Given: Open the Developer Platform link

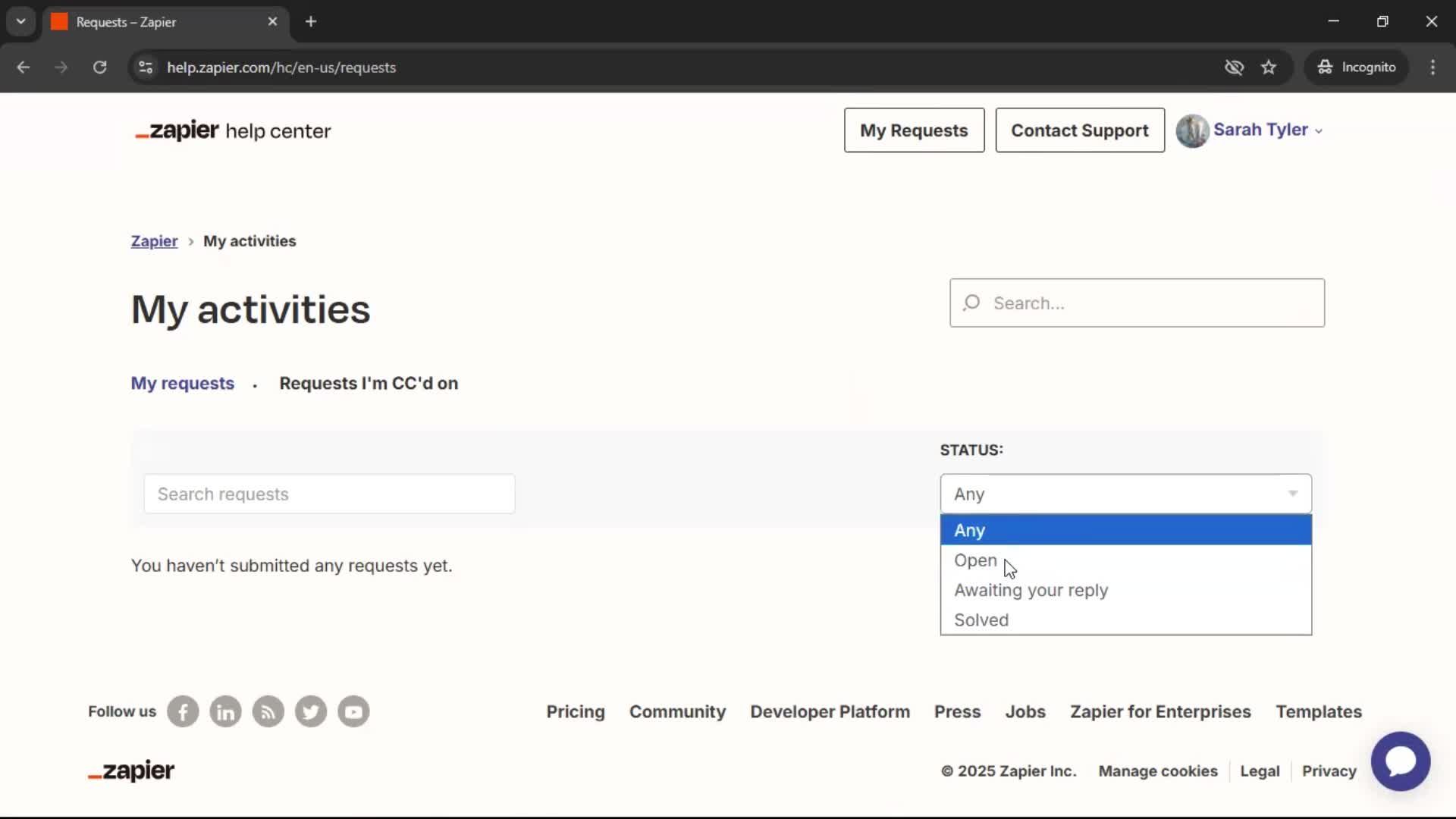Looking at the screenshot, I should [x=830, y=711].
